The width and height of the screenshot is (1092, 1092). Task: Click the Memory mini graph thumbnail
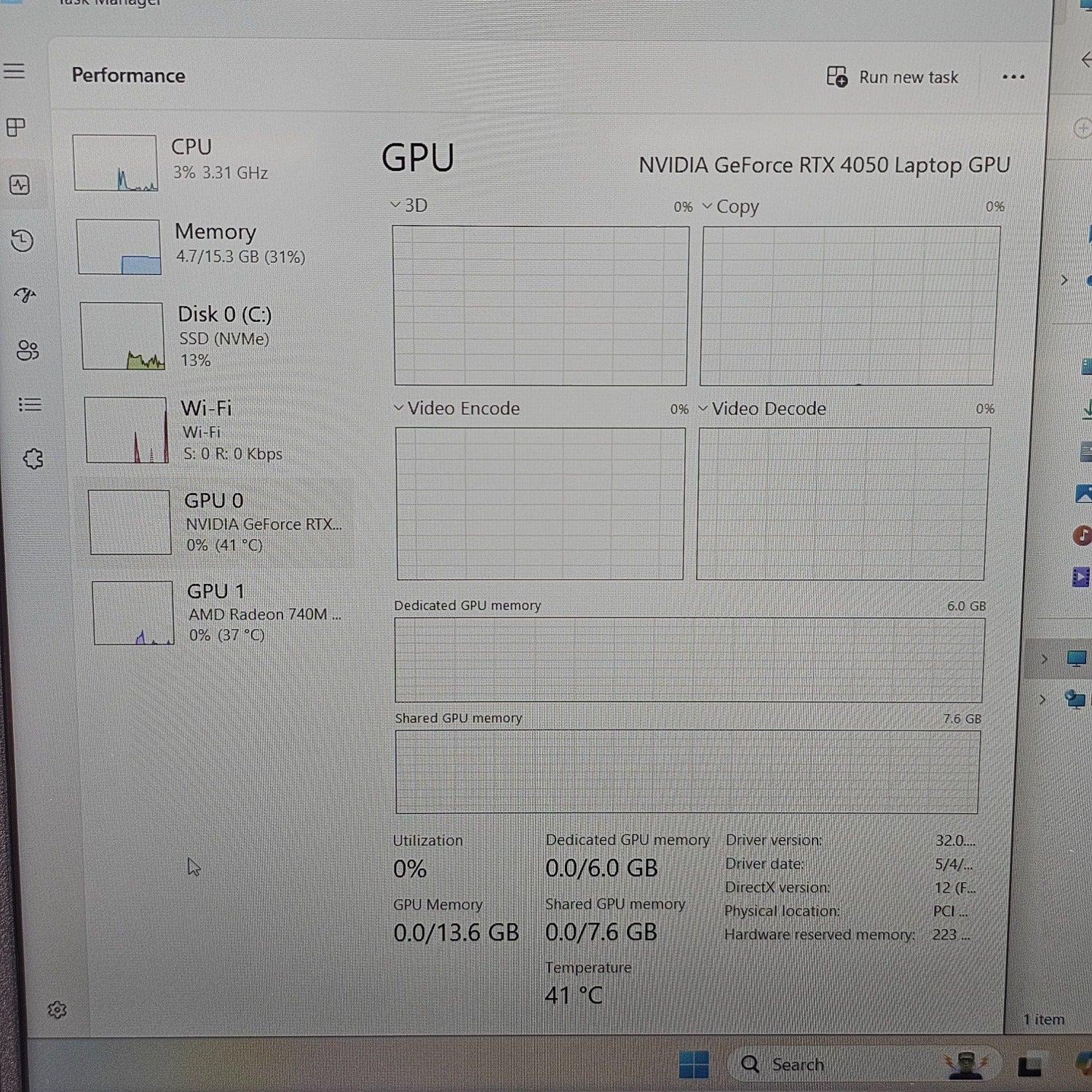[119, 247]
